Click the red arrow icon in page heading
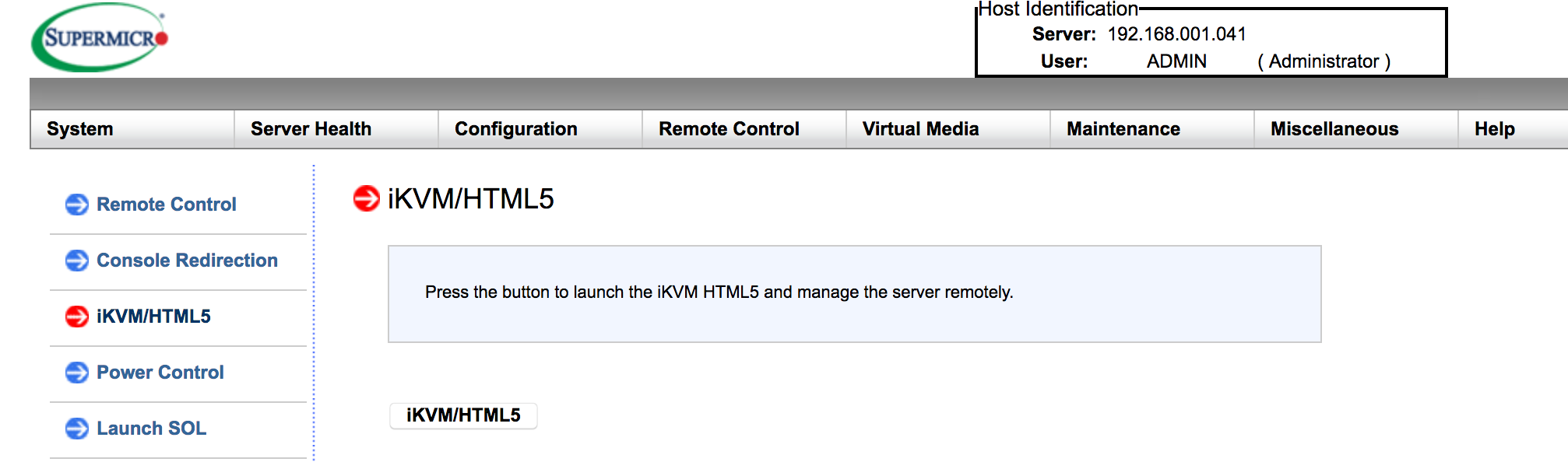Screen dimensions: 1568x462 coord(366,198)
